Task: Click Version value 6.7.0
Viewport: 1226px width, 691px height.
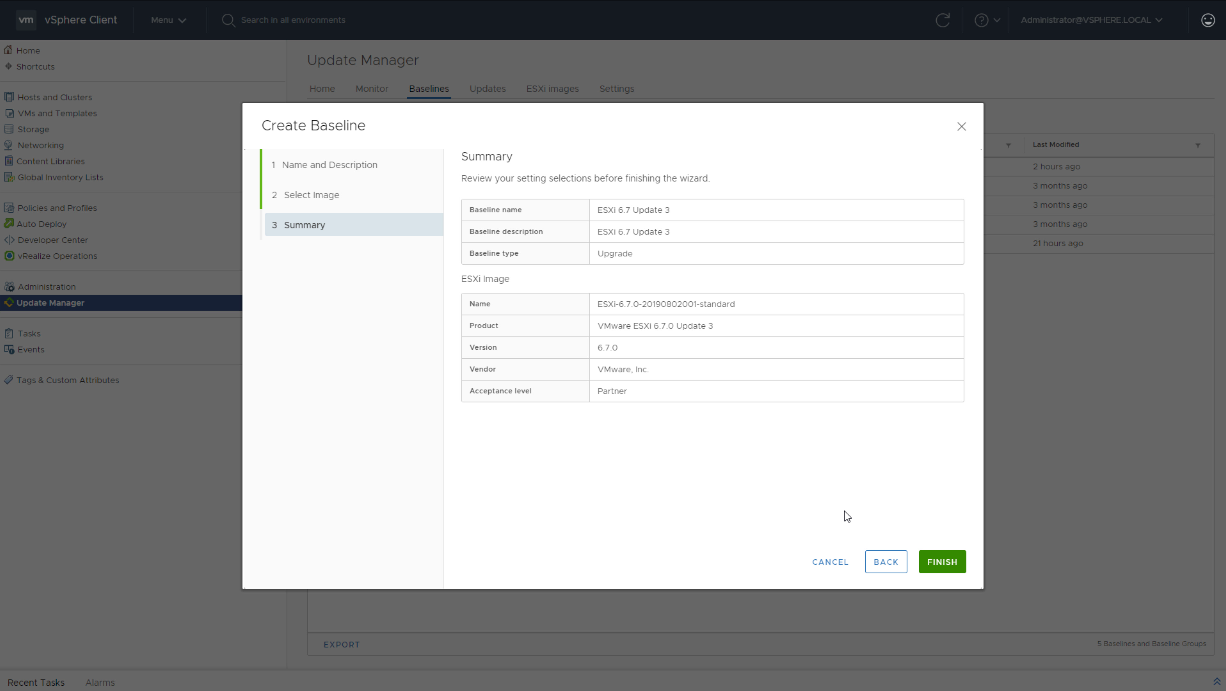Action: point(607,348)
